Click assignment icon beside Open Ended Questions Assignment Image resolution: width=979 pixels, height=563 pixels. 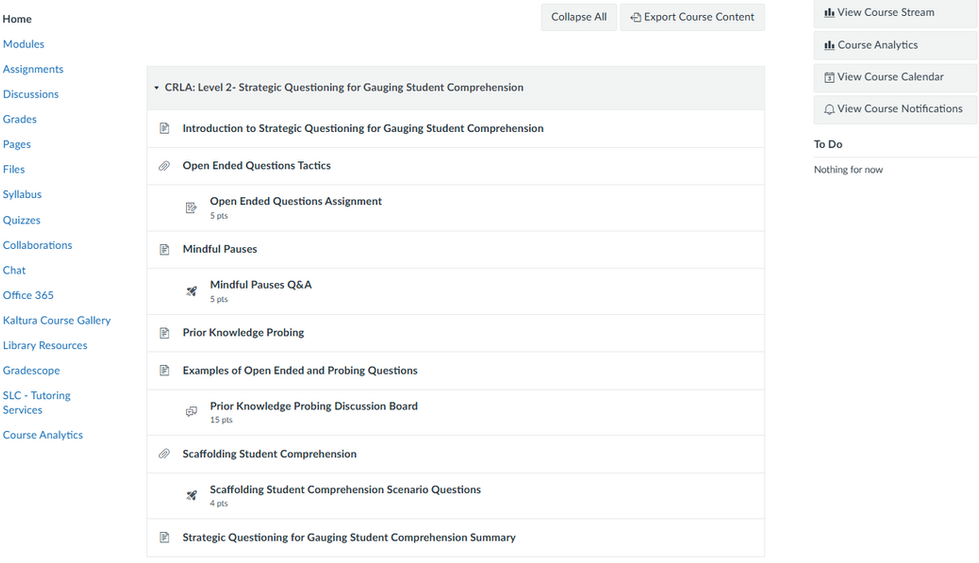tap(191, 208)
